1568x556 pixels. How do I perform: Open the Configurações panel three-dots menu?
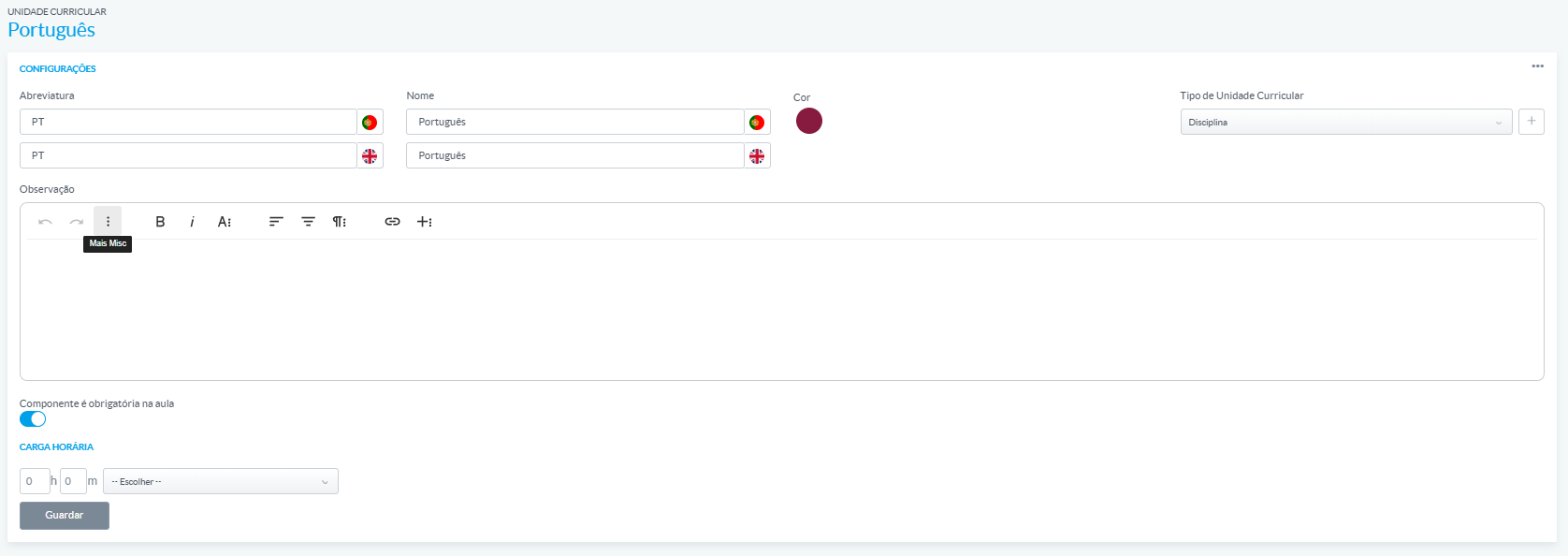pyautogui.click(x=1537, y=66)
